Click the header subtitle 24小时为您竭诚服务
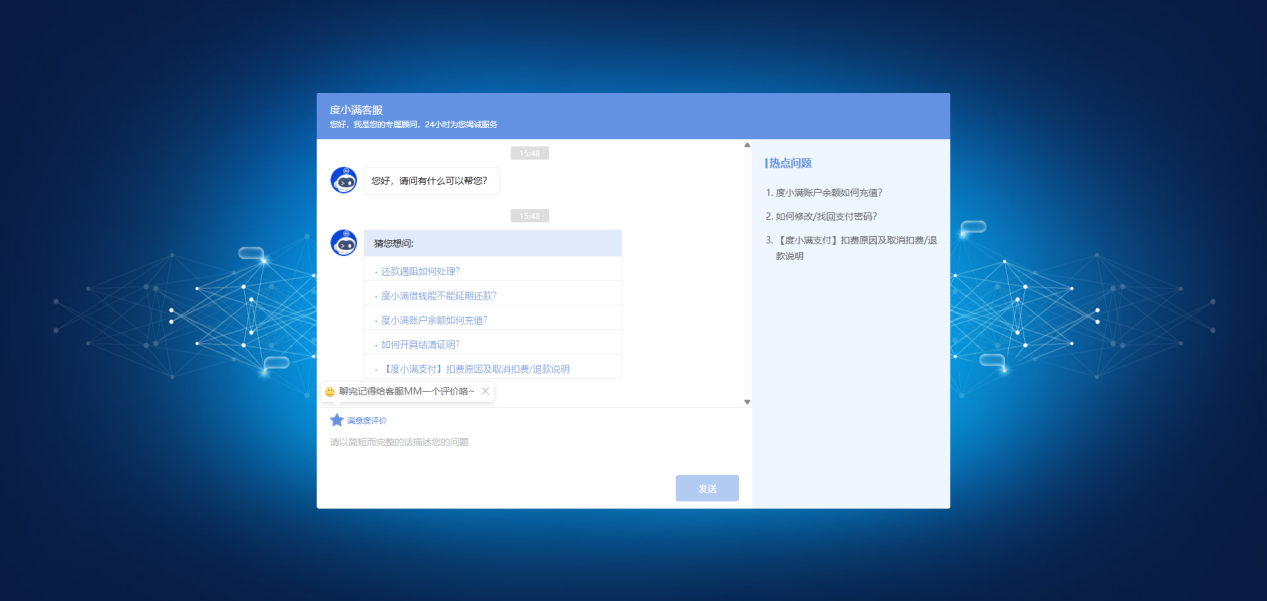The width and height of the screenshot is (1267, 601). [413, 125]
